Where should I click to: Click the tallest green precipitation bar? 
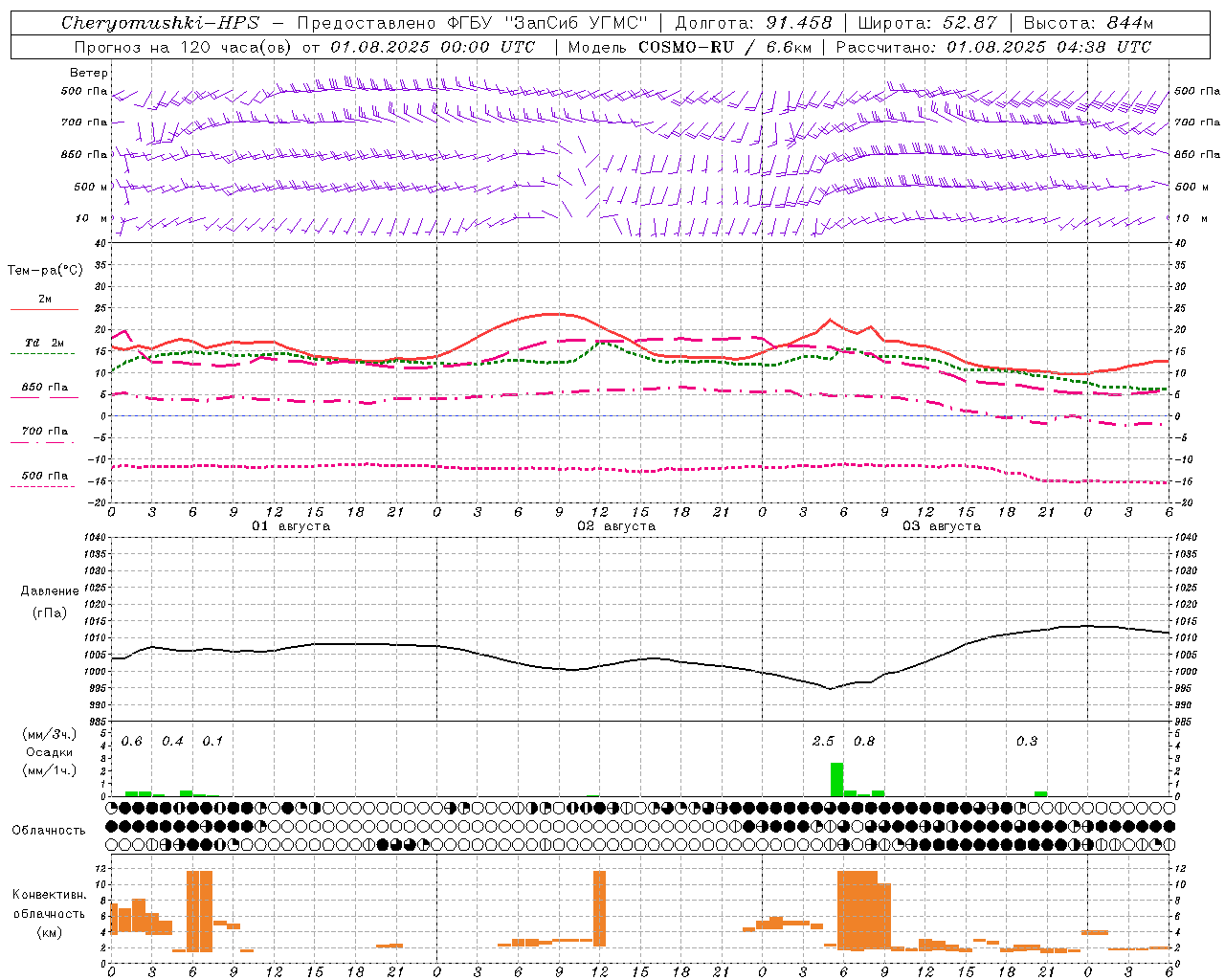coord(836,779)
